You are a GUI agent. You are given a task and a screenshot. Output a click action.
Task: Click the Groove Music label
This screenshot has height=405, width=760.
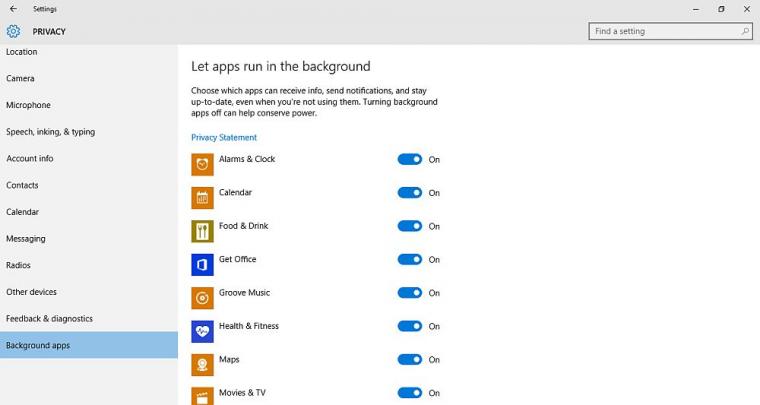point(244,293)
